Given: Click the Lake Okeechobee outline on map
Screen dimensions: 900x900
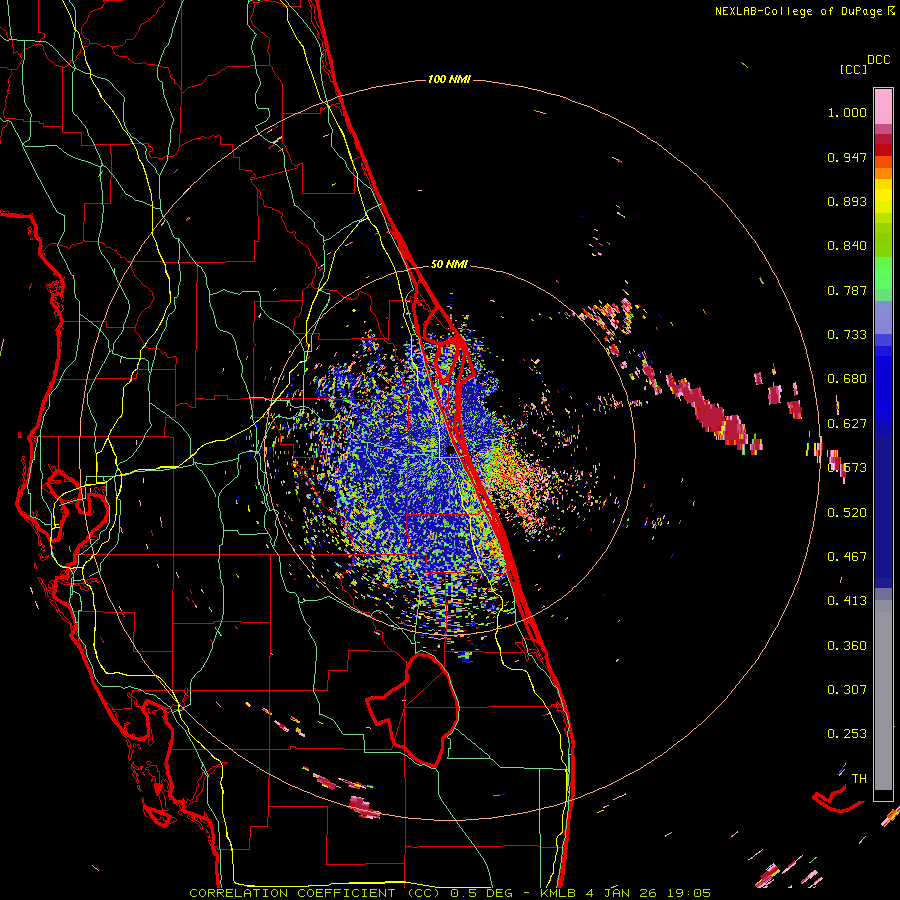Looking at the screenshot, I should [x=413, y=709].
